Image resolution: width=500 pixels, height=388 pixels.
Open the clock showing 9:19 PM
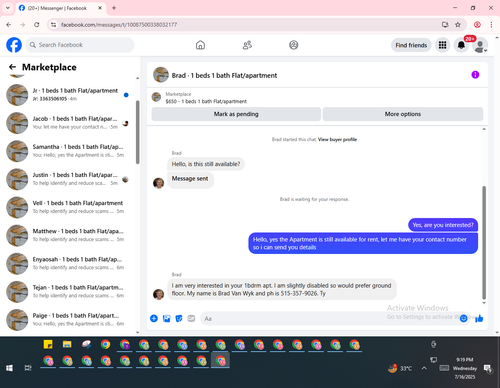click(465, 368)
